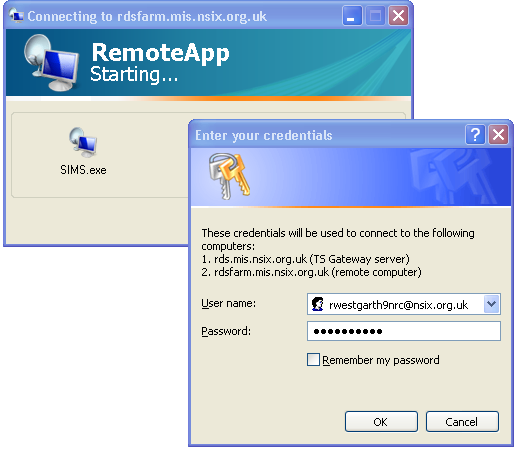Click the RemoteApp satellite monitor icon in the banner
The width and height of the screenshot is (515, 453).
(x=52, y=63)
